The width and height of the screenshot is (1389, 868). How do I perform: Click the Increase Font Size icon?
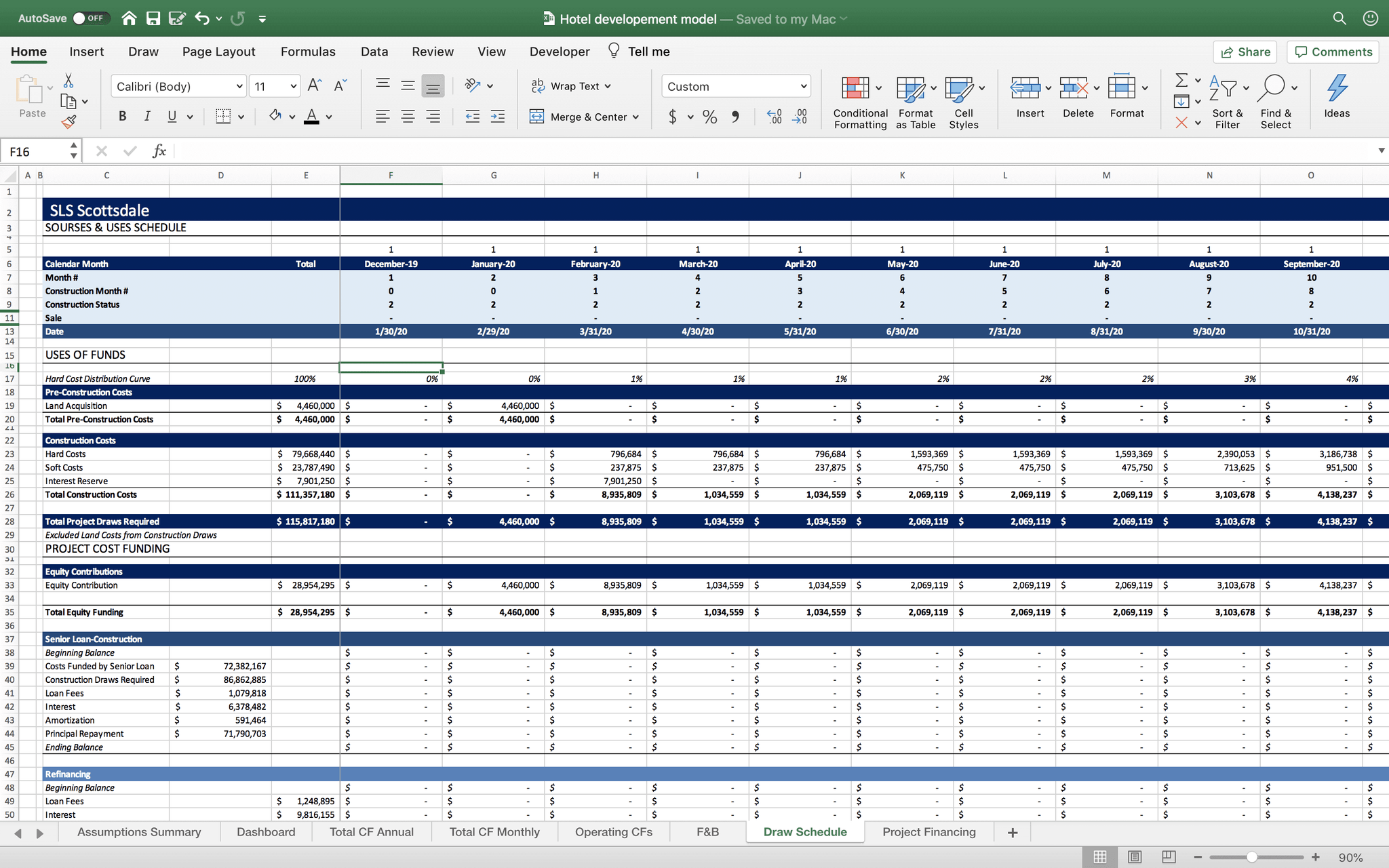pos(315,85)
